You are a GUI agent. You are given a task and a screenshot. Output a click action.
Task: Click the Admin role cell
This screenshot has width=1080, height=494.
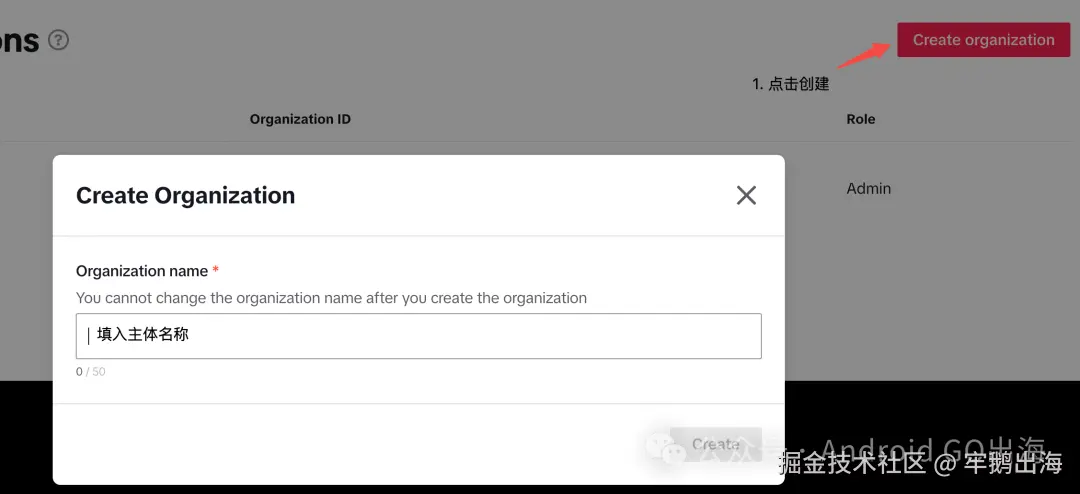[x=868, y=188]
